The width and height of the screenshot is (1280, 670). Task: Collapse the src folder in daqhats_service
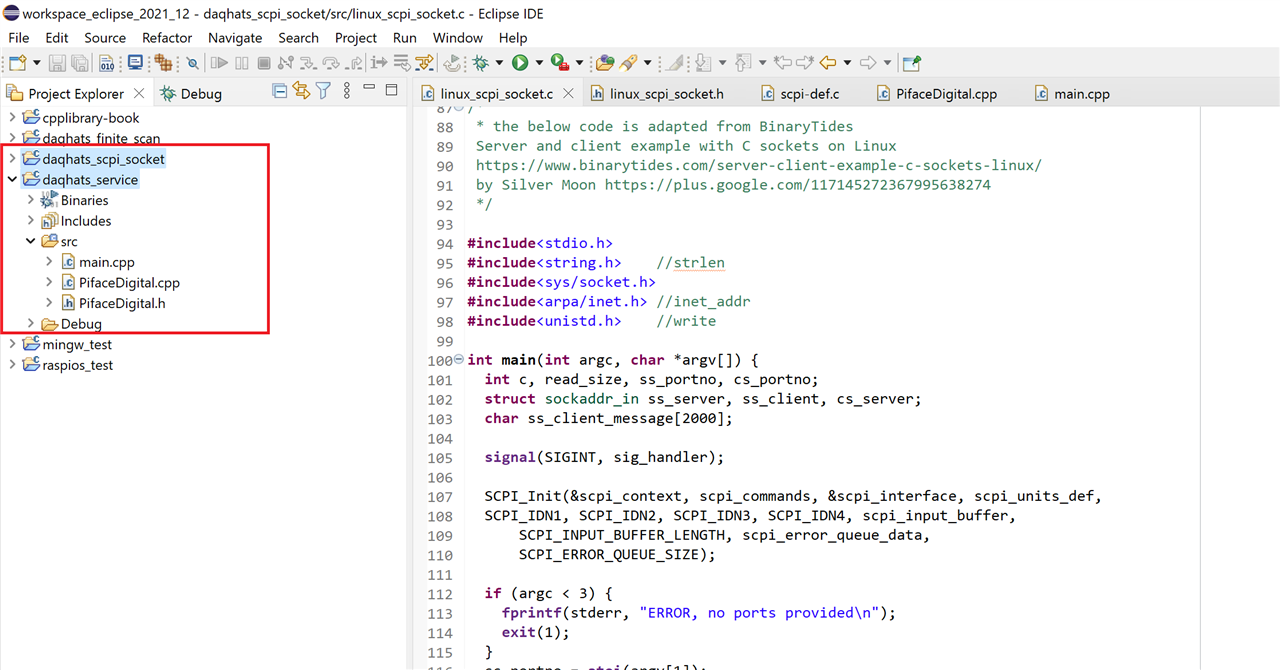click(30, 241)
